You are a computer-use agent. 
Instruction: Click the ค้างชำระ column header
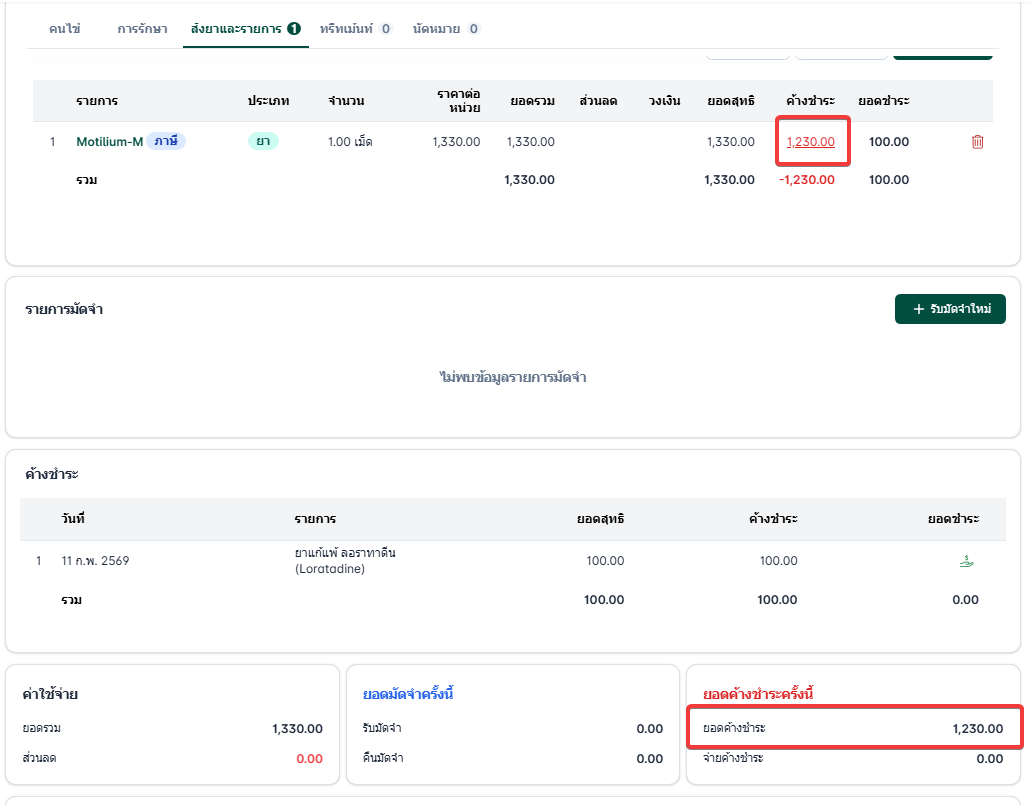810,100
